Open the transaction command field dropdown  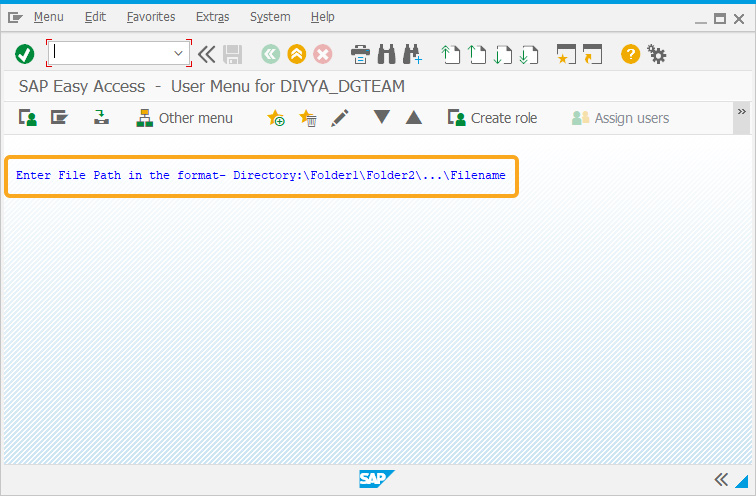[178, 53]
